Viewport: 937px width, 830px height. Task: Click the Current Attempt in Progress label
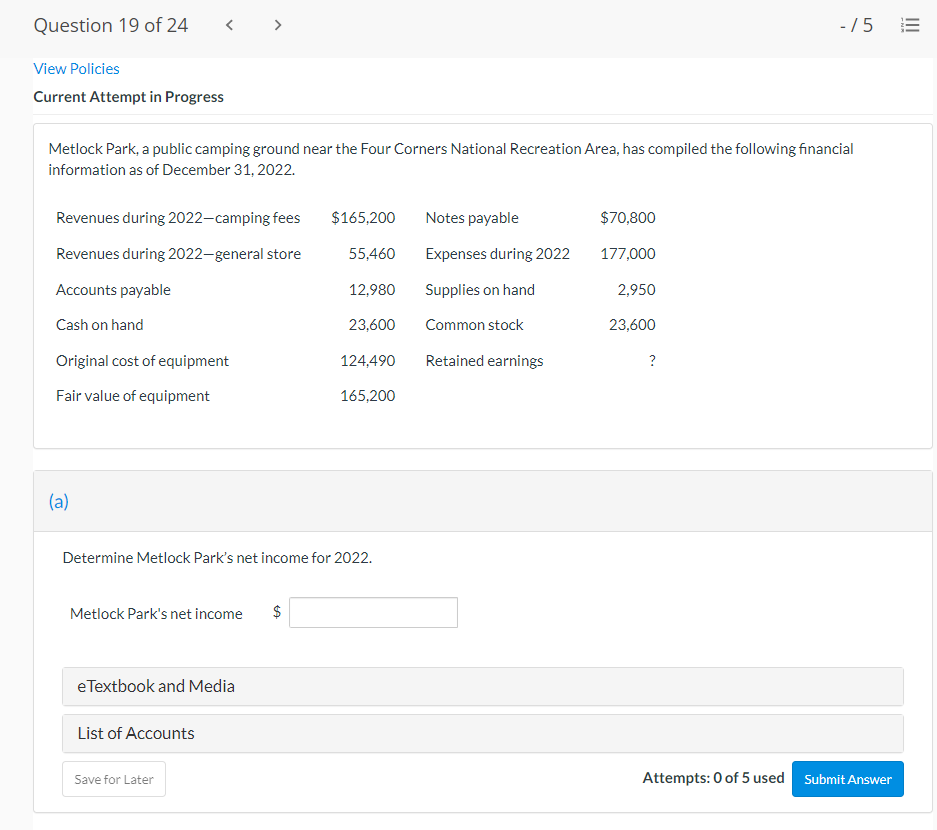pos(128,97)
